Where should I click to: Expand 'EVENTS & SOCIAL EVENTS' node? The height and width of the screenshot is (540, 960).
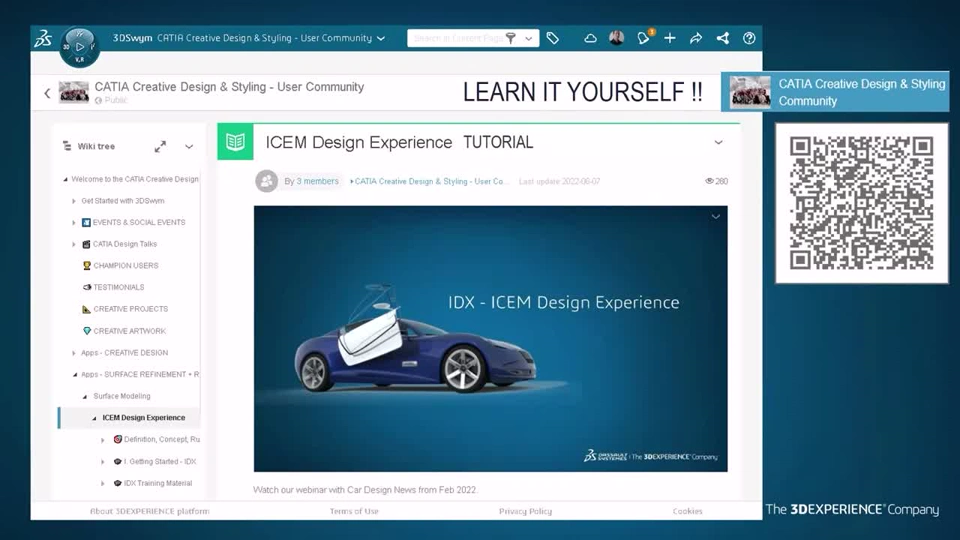[74, 223]
